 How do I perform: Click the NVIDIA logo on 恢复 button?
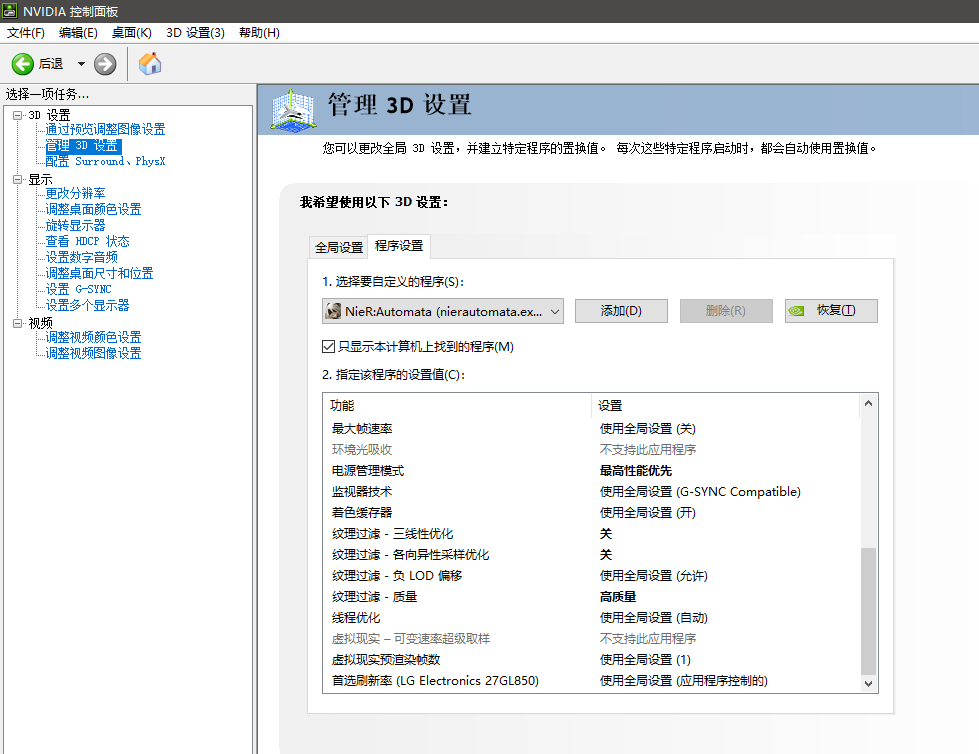click(796, 311)
